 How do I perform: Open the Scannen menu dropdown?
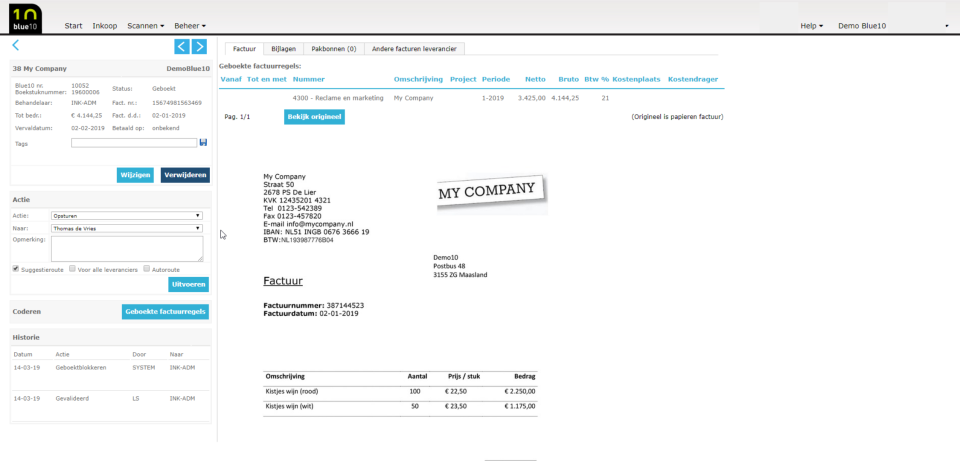(146, 26)
